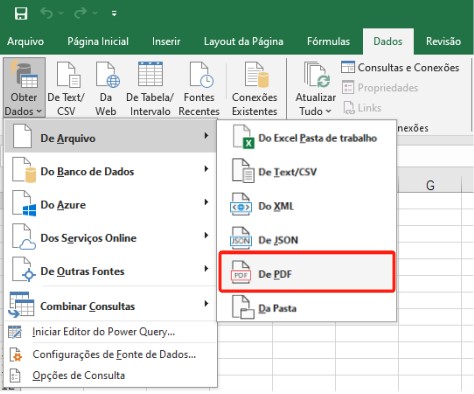Expand Combinar Consultas submenu arrow
The image size is (474, 394).
(206, 304)
